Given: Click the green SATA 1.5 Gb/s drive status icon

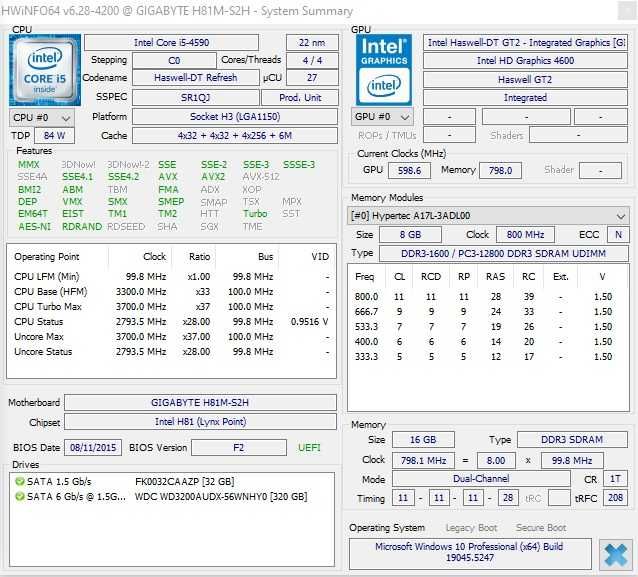Looking at the screenshot, I should (x=19, y=481).
